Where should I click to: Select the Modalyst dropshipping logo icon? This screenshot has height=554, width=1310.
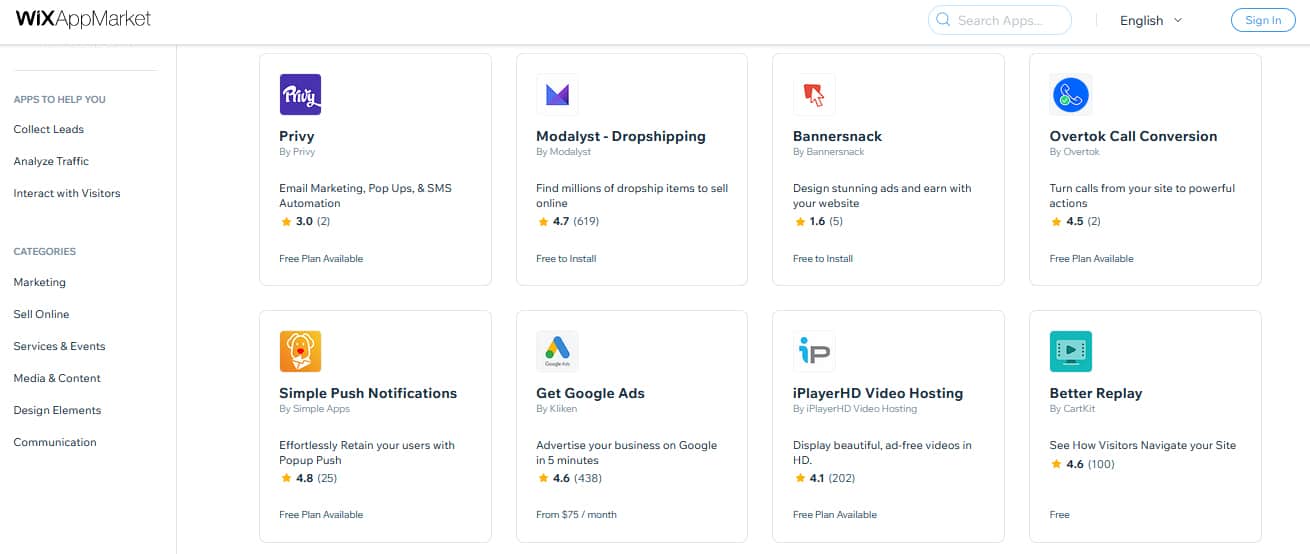tap(557, 94)
